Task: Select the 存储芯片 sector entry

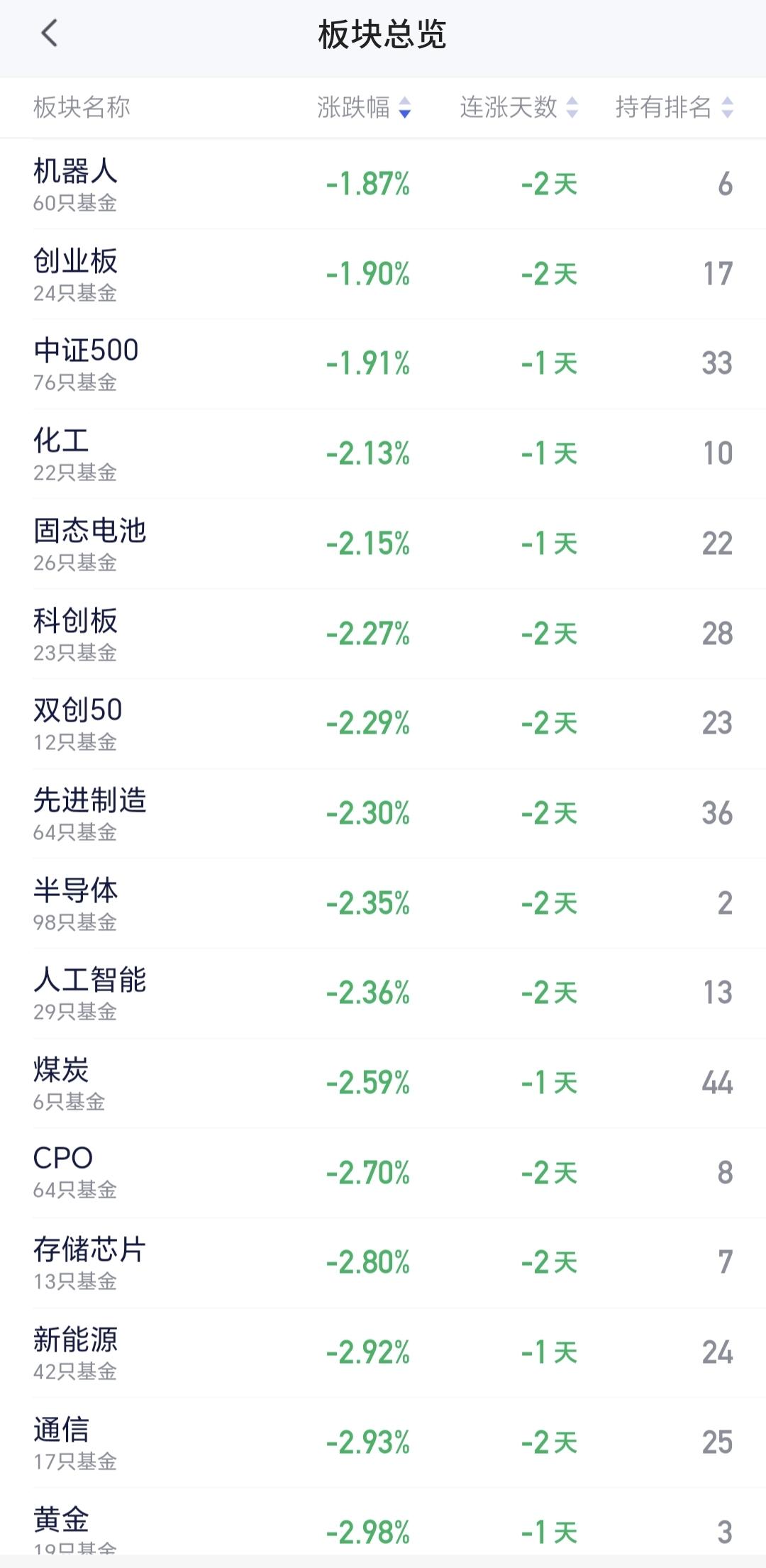Action: pyautogui.click(x=383, y=1262)
